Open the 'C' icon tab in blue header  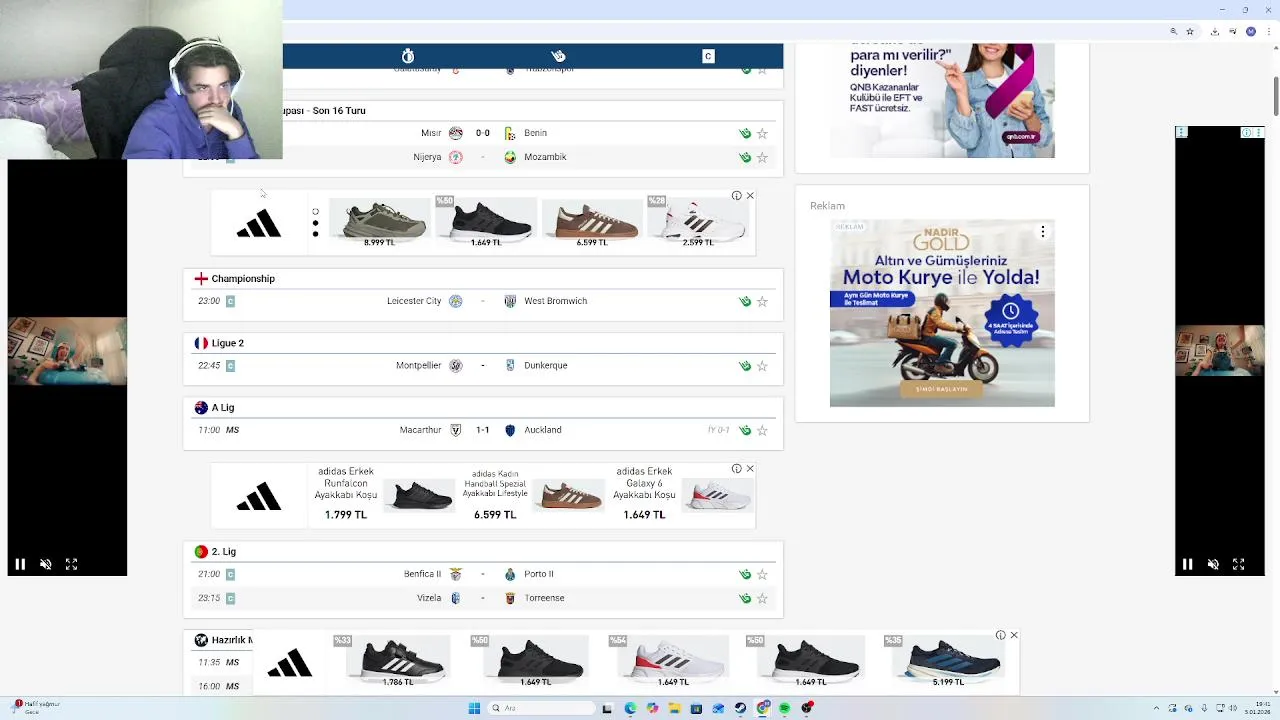[x=708, y=56]
